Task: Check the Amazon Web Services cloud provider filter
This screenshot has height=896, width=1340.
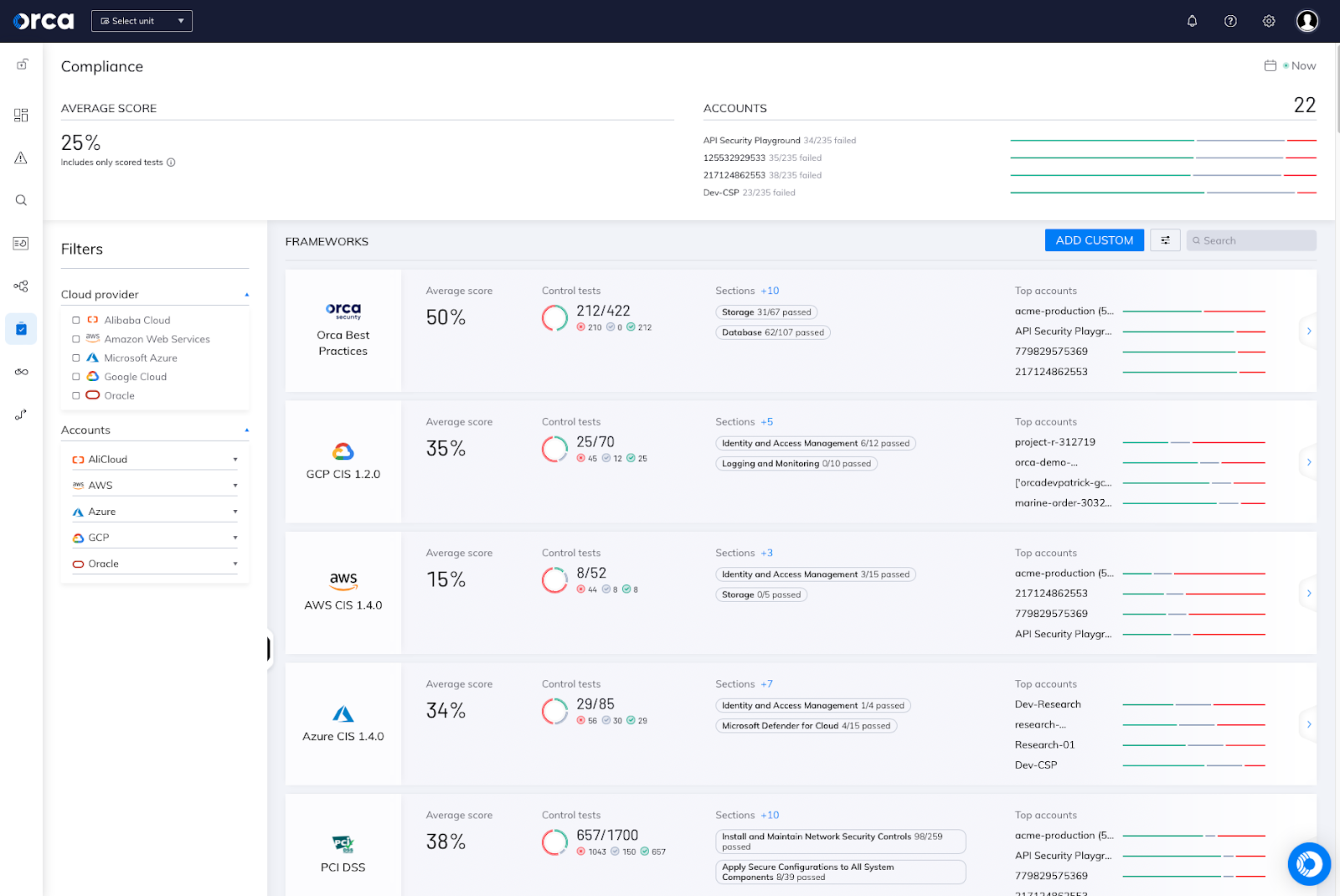Action: pyautogui.click(x=75, y=338)
